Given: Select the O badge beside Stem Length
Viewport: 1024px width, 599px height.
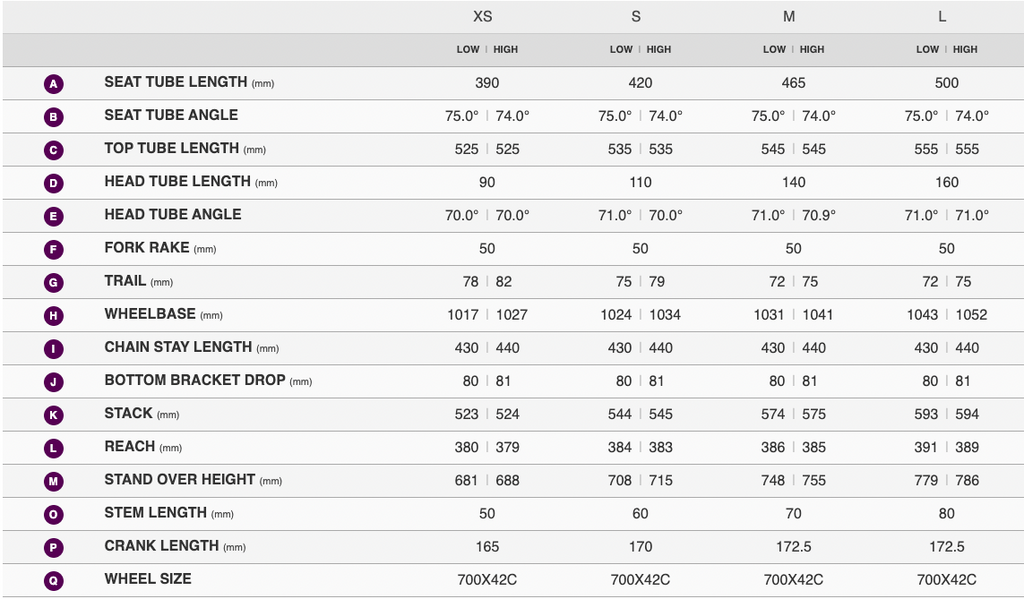Looking at the screenshot, I should pyautogui.click(x=54, y=514).
